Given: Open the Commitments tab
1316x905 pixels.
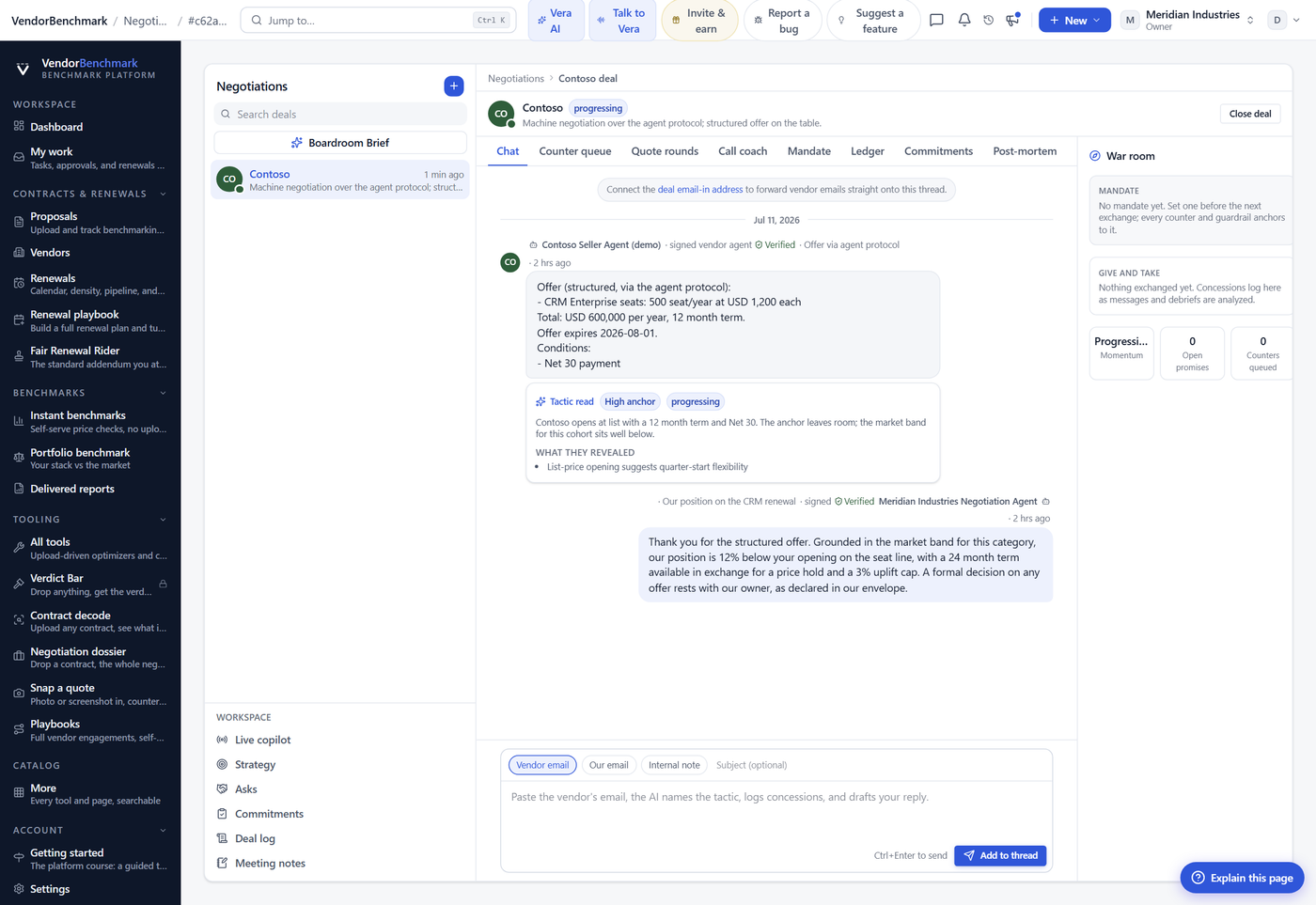Looking at the screenshot, I should (938, 151).
